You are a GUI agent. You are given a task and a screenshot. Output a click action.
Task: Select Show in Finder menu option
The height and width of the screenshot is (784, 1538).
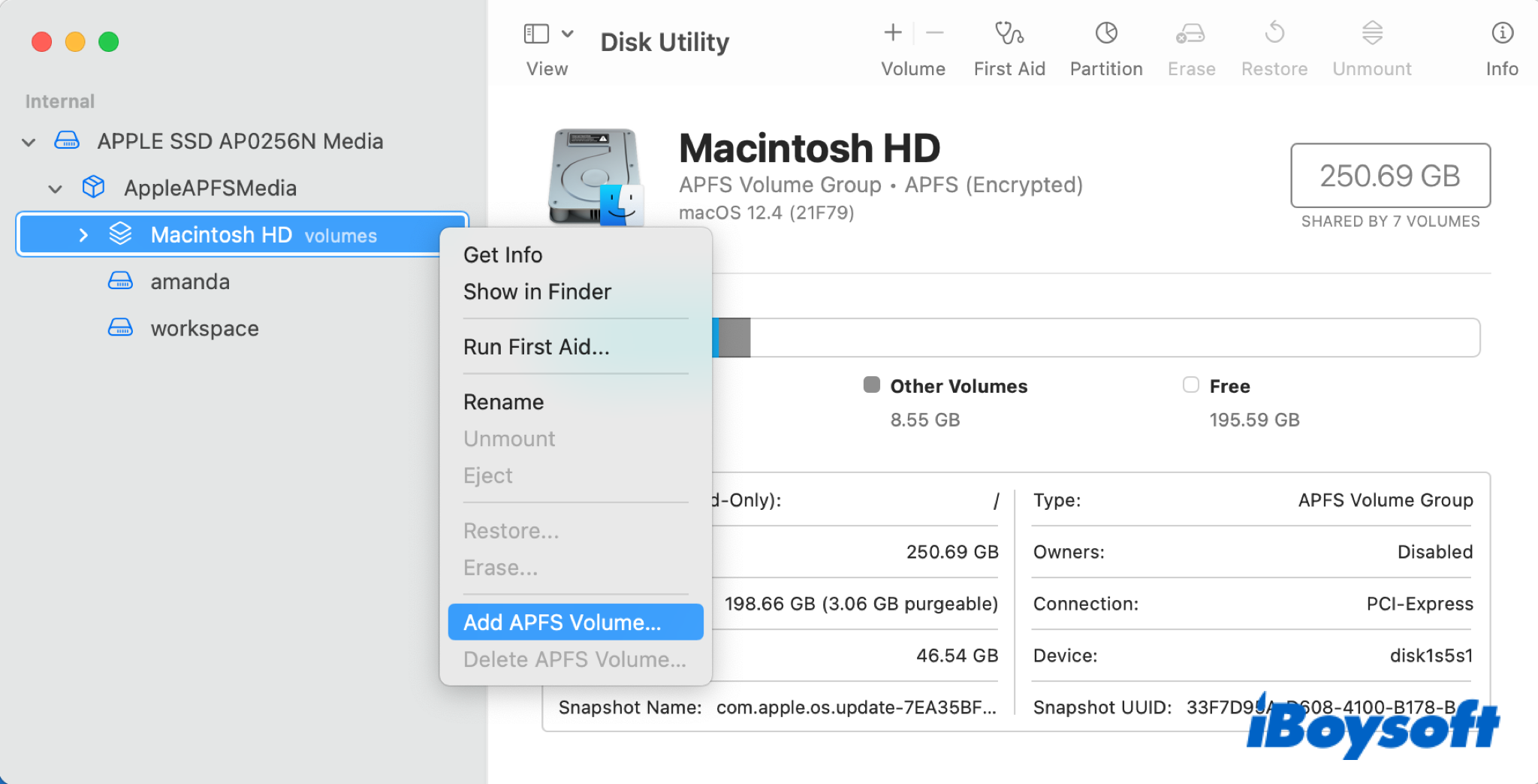[537, 292]
